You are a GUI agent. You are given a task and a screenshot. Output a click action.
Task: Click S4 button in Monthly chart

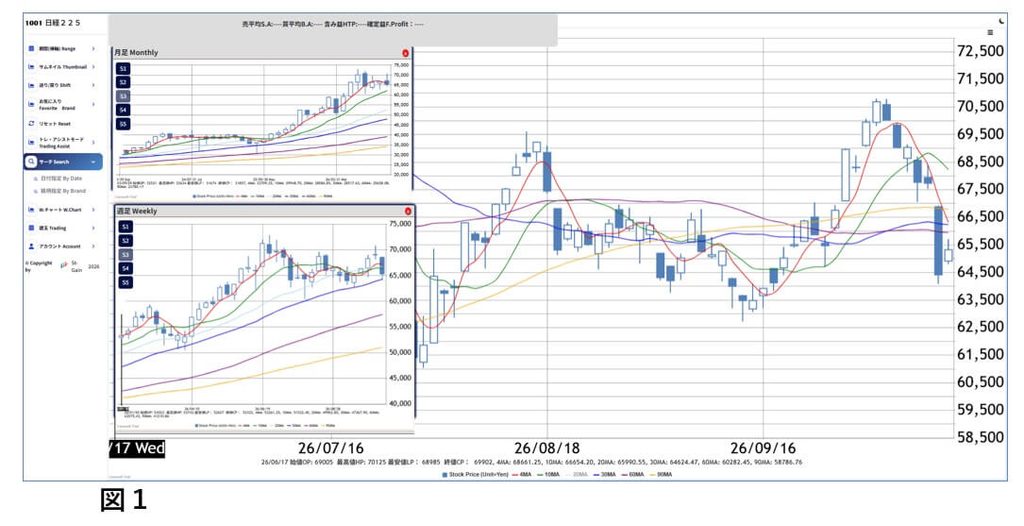click(x=123, y=110)
